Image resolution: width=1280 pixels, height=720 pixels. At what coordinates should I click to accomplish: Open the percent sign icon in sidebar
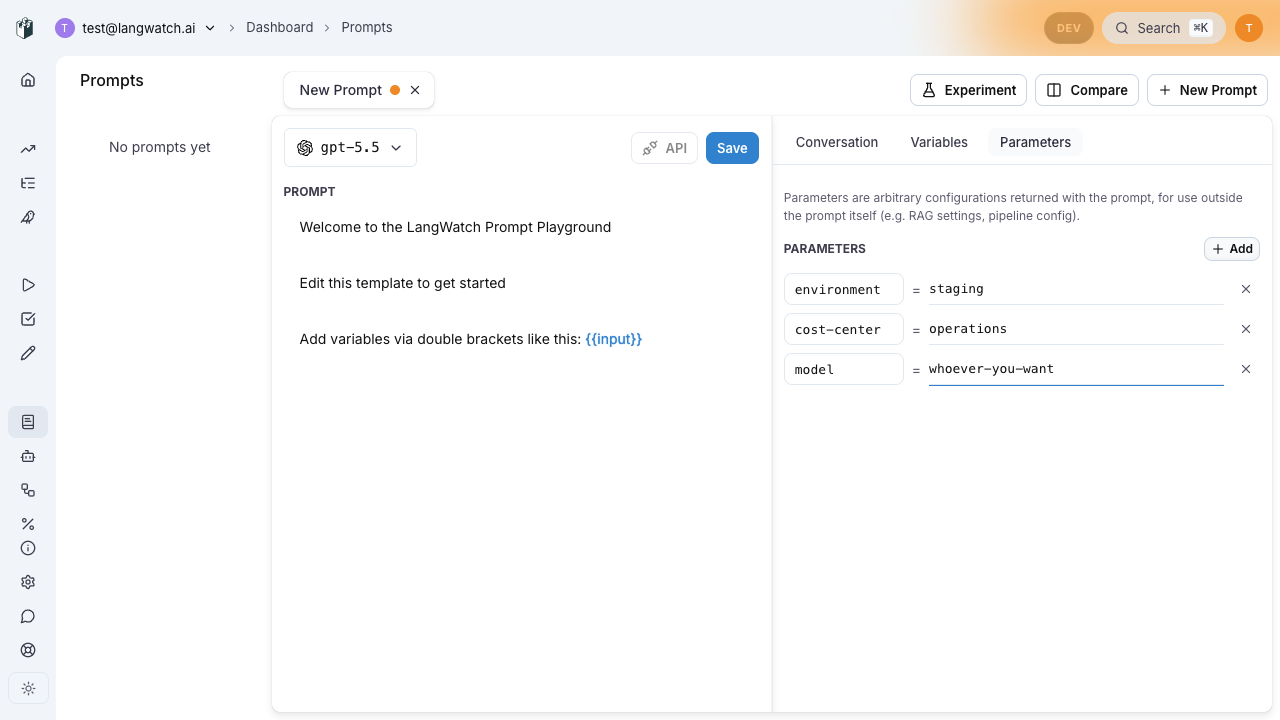point(28,524)
